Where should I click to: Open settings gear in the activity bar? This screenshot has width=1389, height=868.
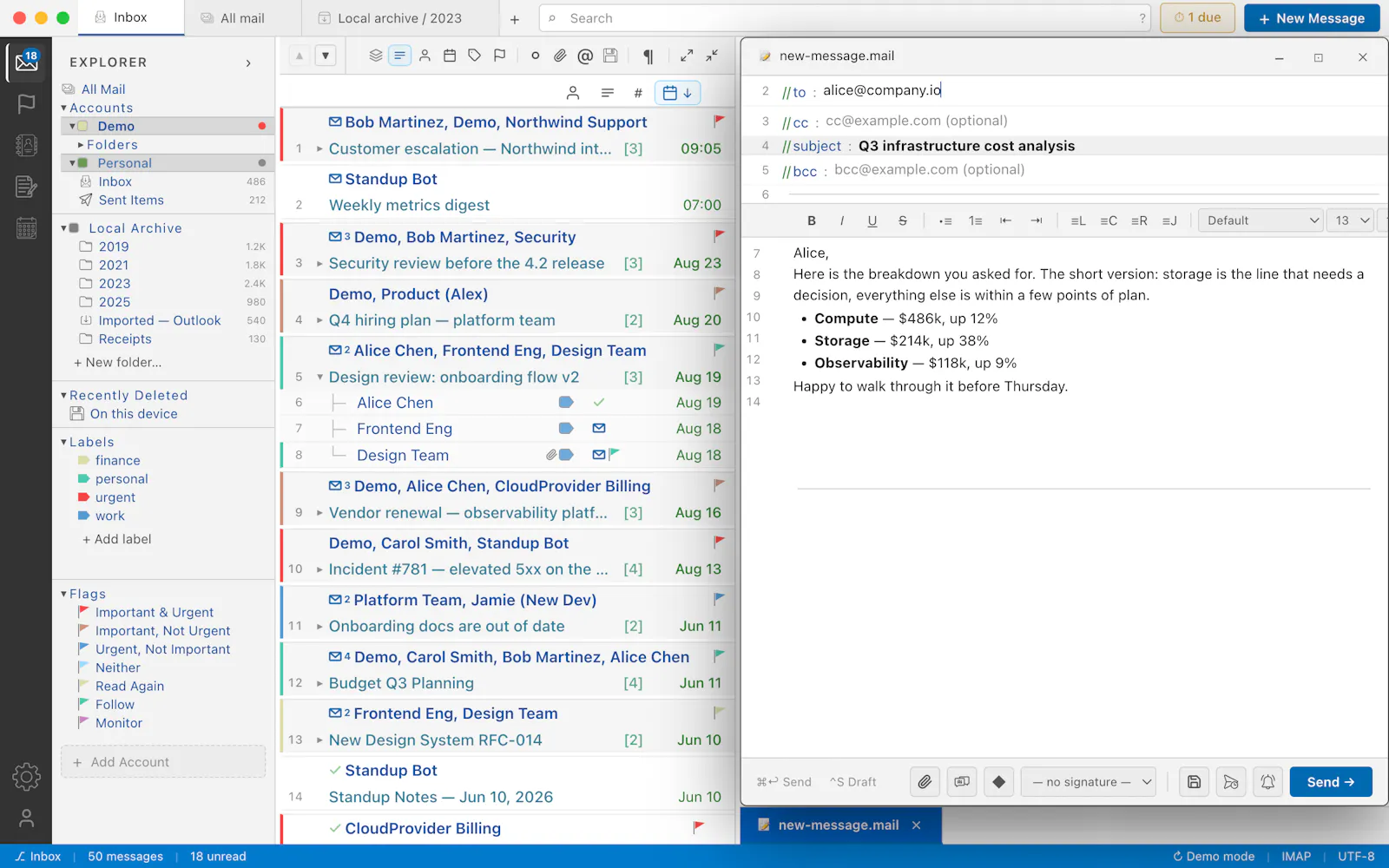26,776
